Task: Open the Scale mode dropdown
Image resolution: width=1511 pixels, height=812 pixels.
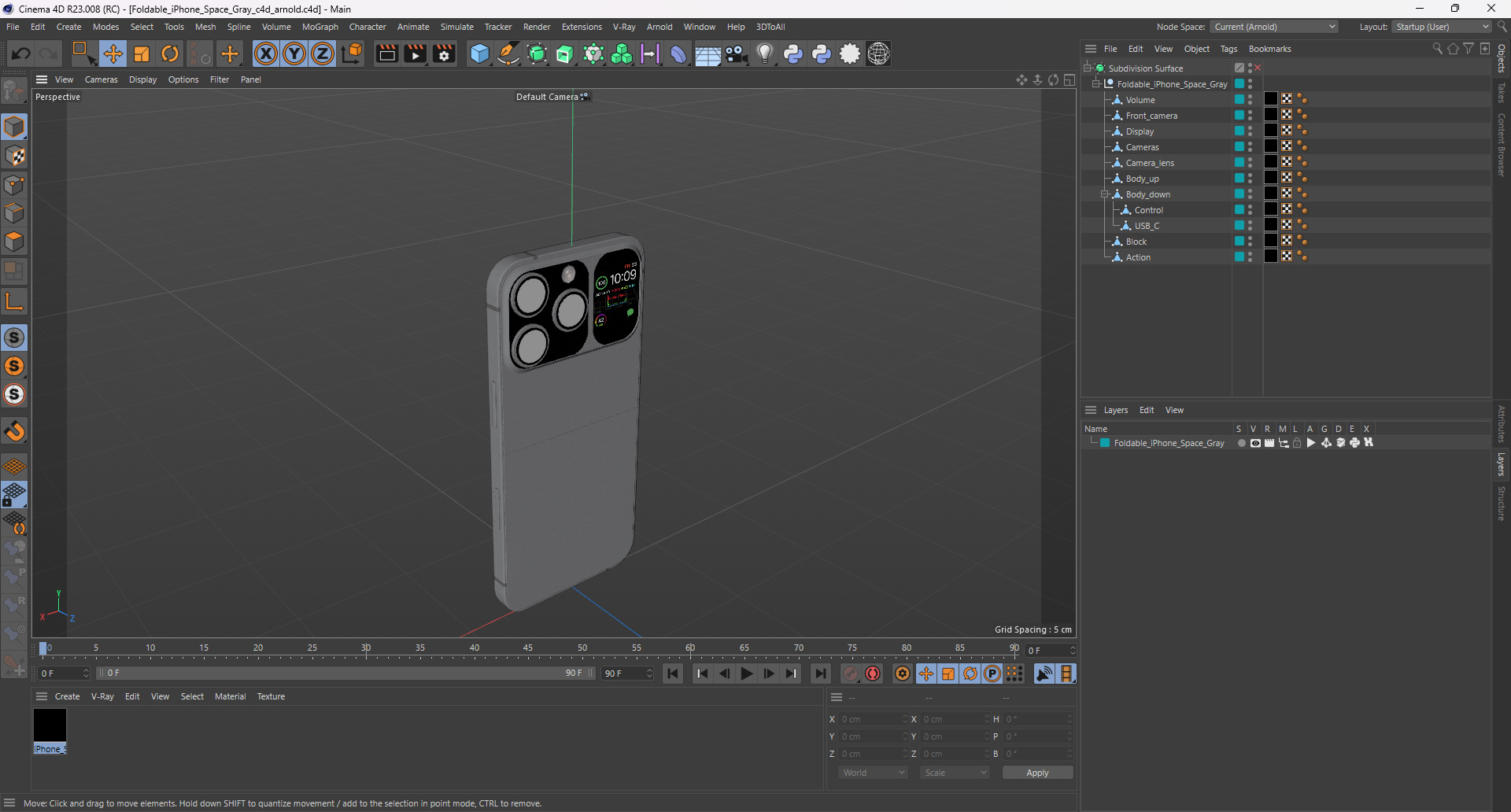Action: 955,773
